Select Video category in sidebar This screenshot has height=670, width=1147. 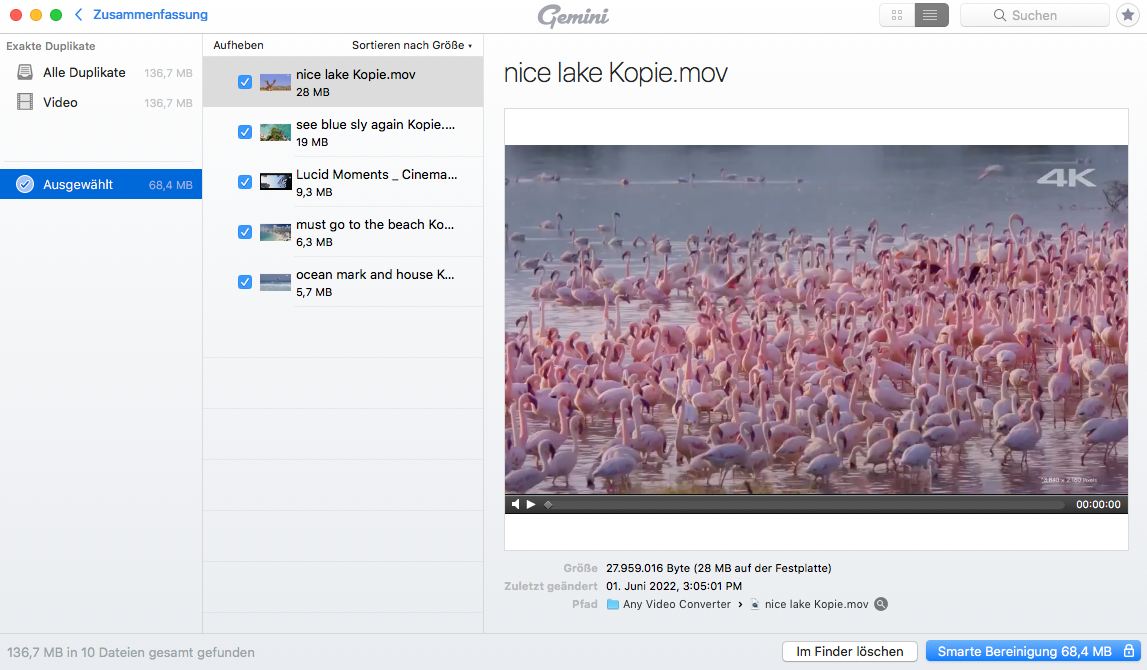(60, 103)
